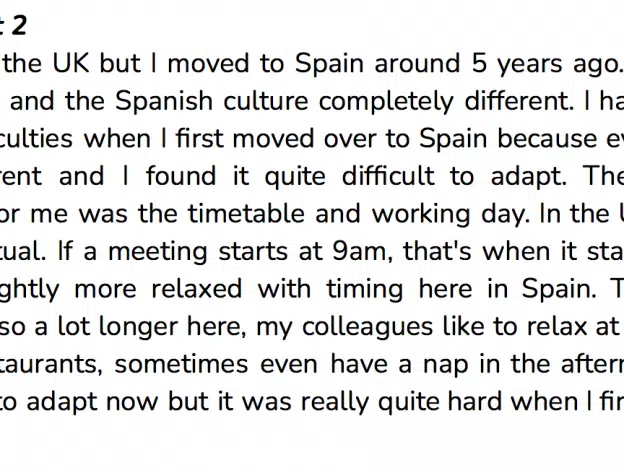624x468 pixels.
Task: Click the word "completely" in line two
Action: 386,102
